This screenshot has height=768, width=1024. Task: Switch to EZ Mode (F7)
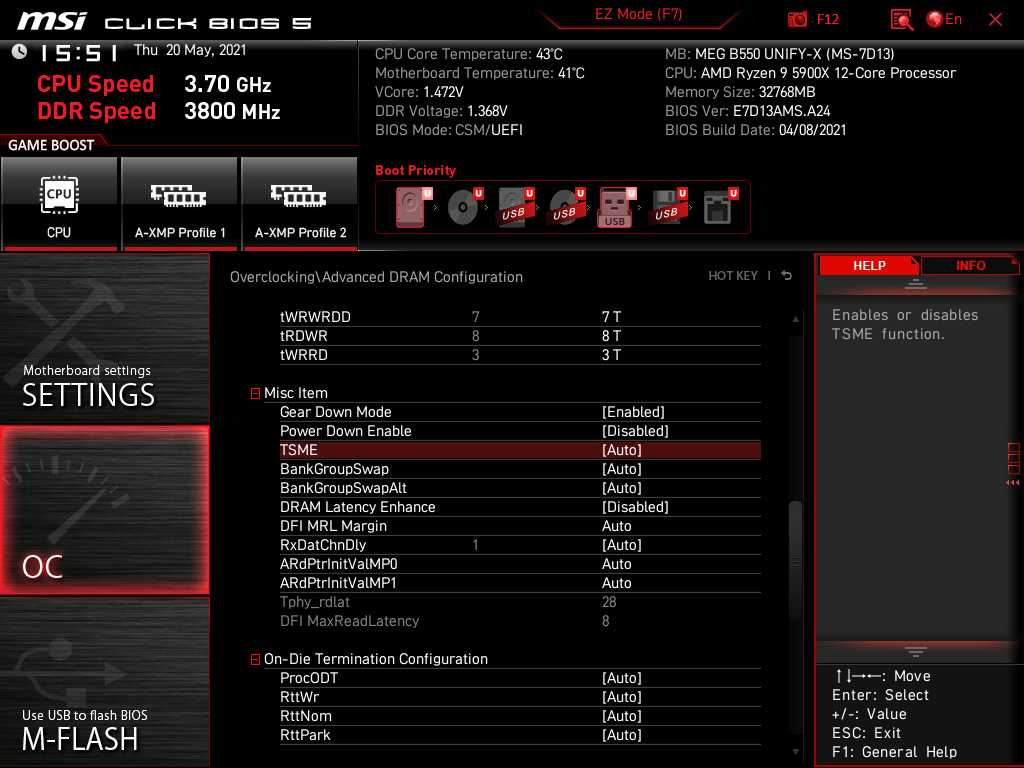(x=639, y=14)
